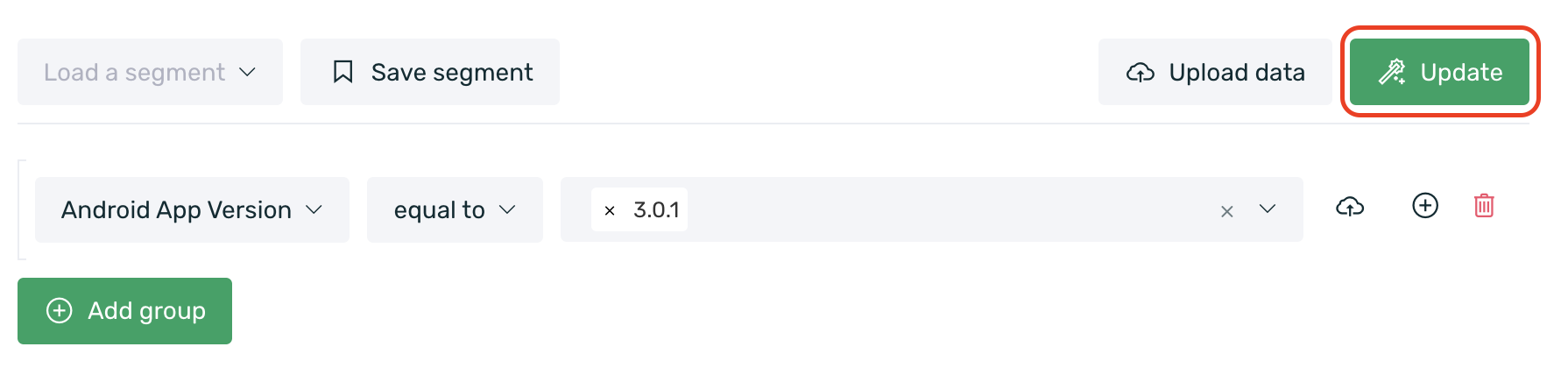The image size is (1568, 368).
Task: Clear all selected values in the value field
Action: pos(1227,211)
